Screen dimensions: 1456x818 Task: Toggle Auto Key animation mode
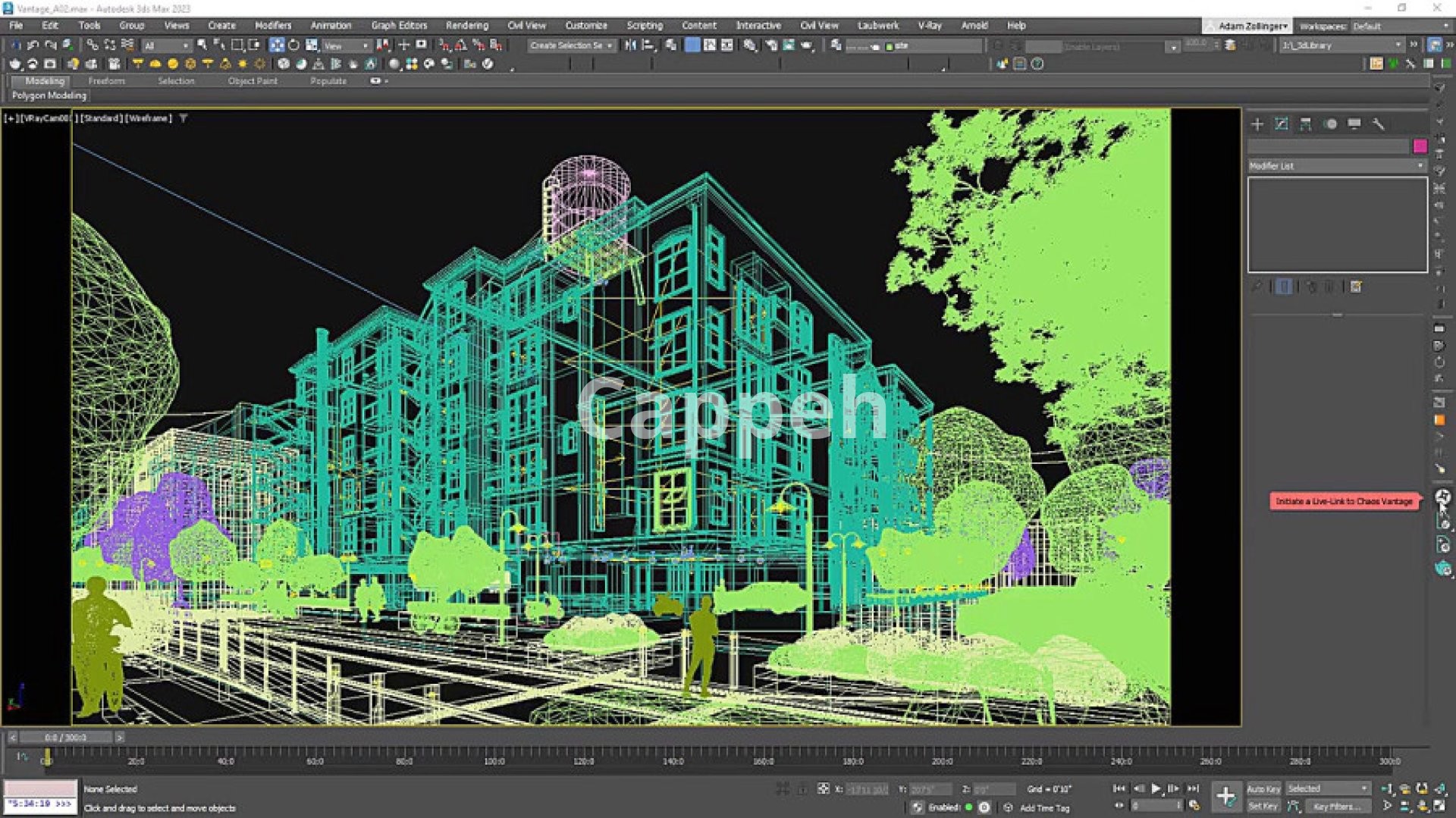tap(1263, 789)
